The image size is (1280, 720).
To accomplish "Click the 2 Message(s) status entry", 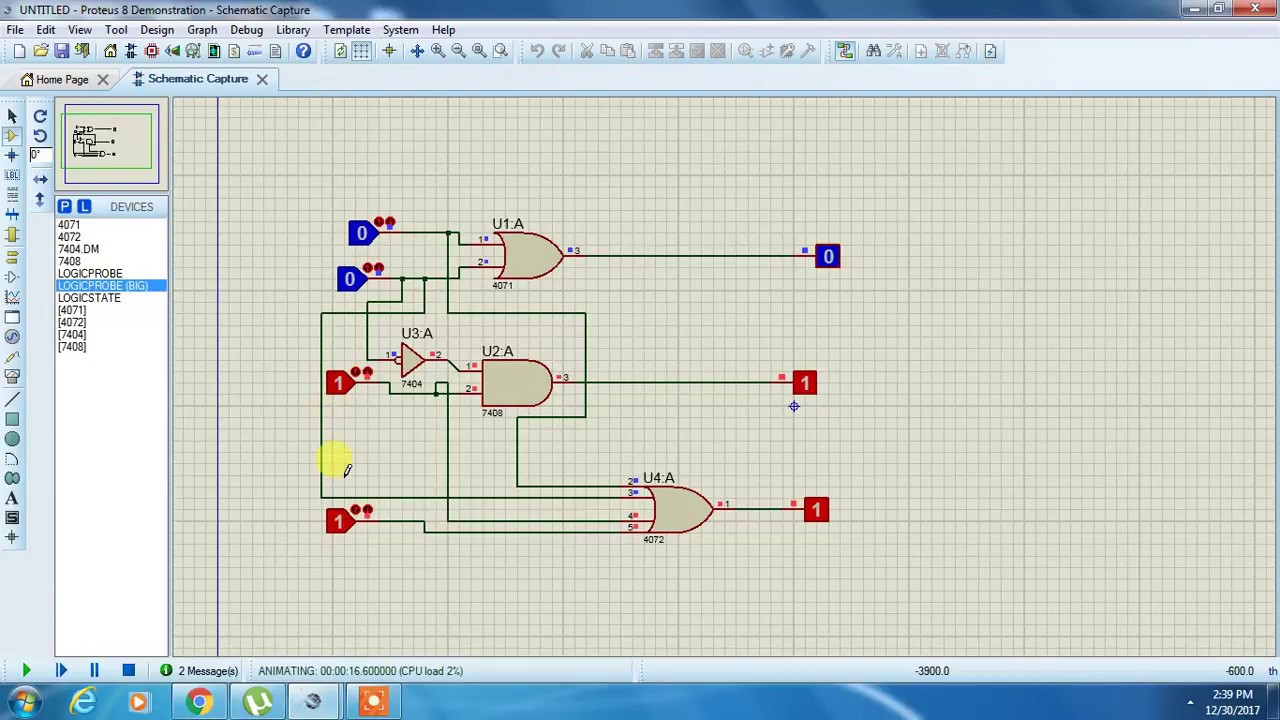I will tap(199, 671).
